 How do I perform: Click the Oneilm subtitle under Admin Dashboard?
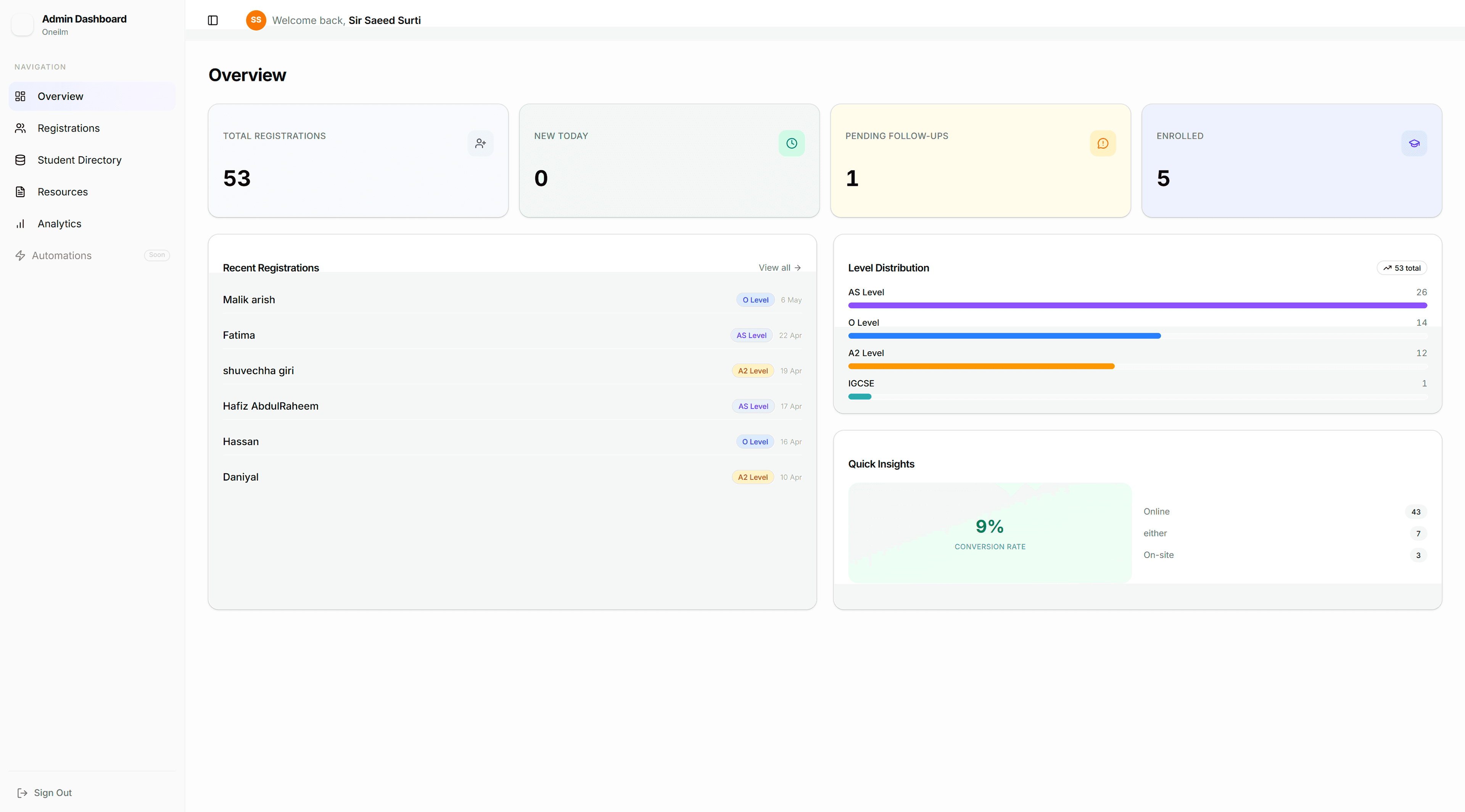click(x=55, y=32)
